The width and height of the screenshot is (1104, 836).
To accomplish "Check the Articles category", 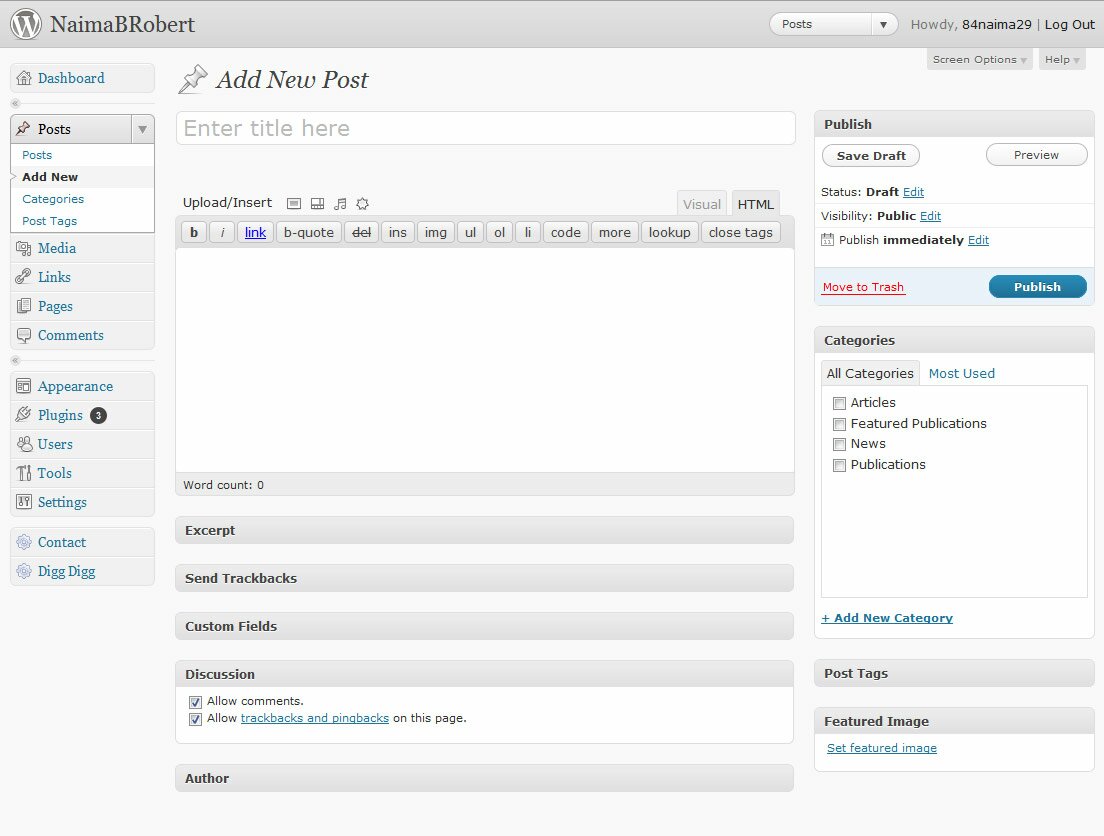I will (839, 404).
